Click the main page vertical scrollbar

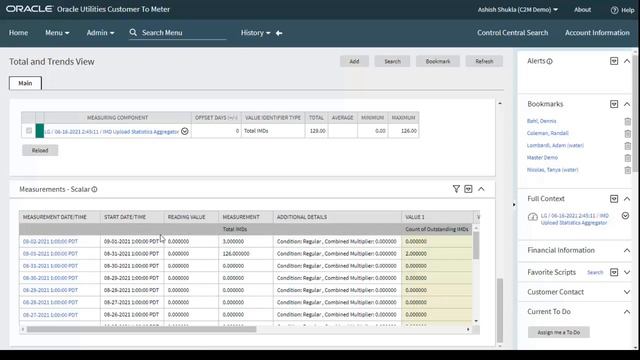pos(500,310)
